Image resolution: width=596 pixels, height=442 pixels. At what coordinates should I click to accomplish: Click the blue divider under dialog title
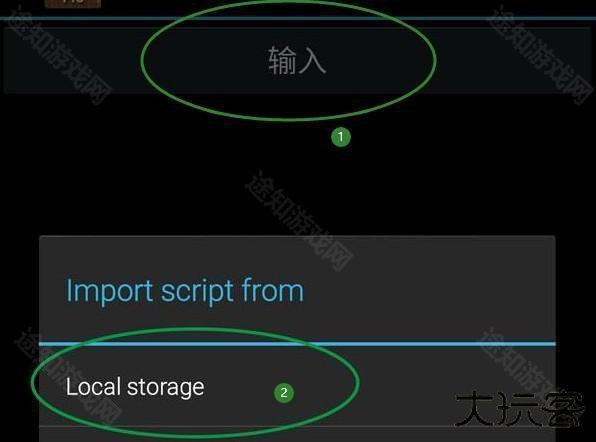coord(297,344)
